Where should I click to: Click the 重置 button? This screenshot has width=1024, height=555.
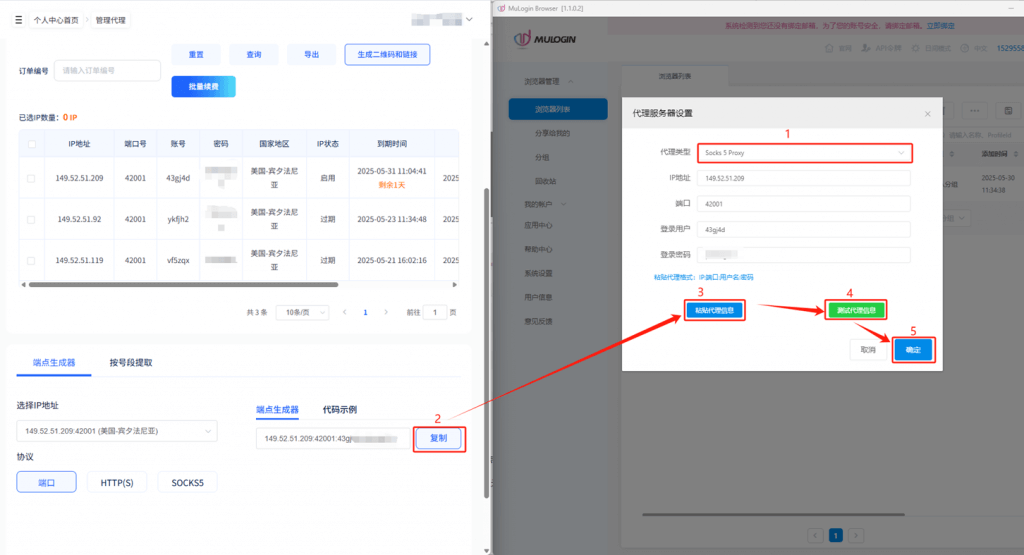196,54
